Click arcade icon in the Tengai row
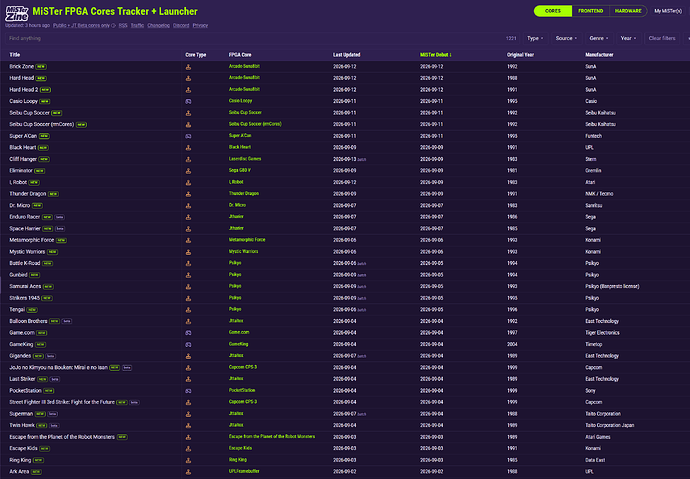Image resolution: width=690 pixels, height=479 pixels. click(x=188, y=310)
